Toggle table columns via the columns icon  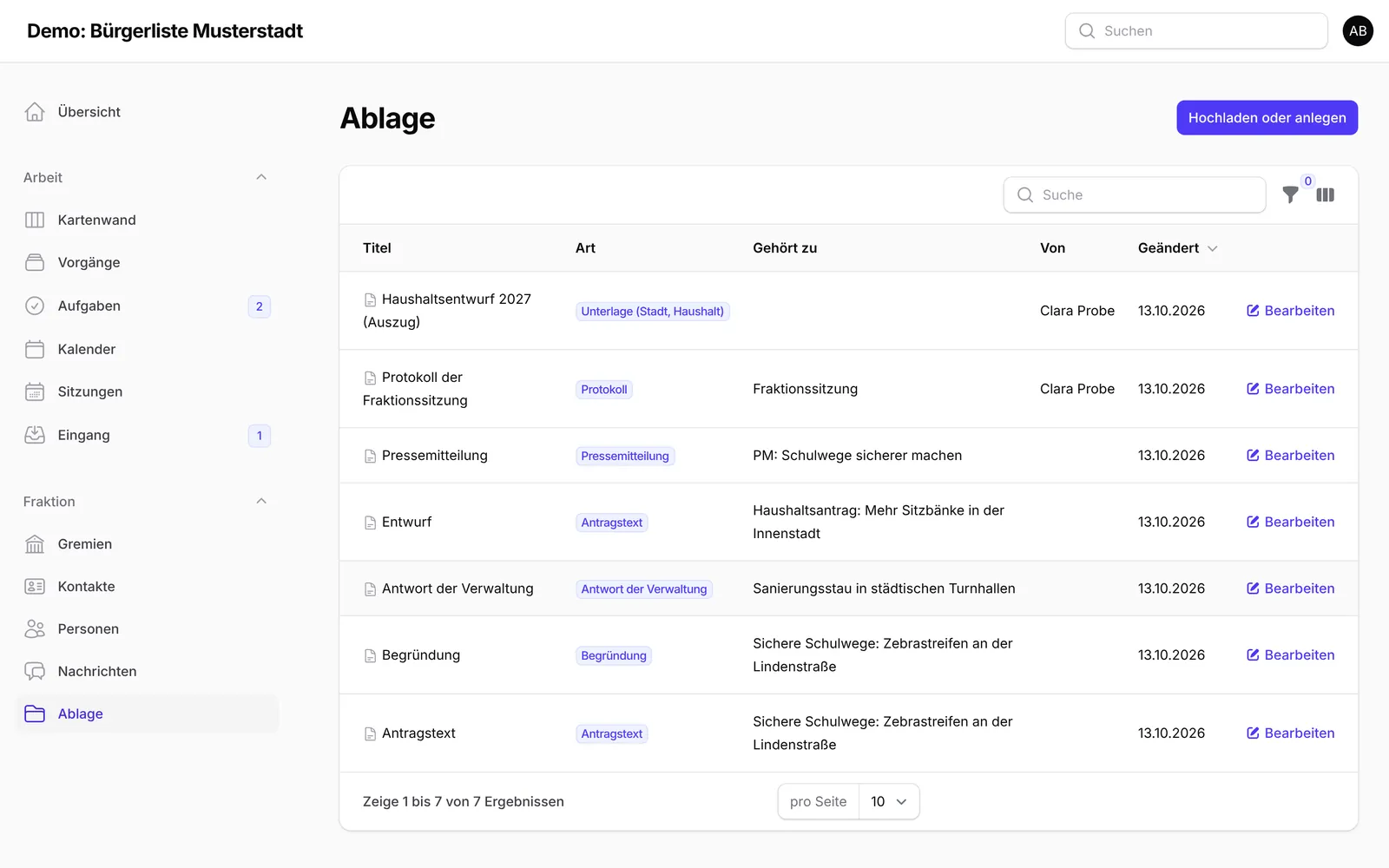[x=1326, y=195]
